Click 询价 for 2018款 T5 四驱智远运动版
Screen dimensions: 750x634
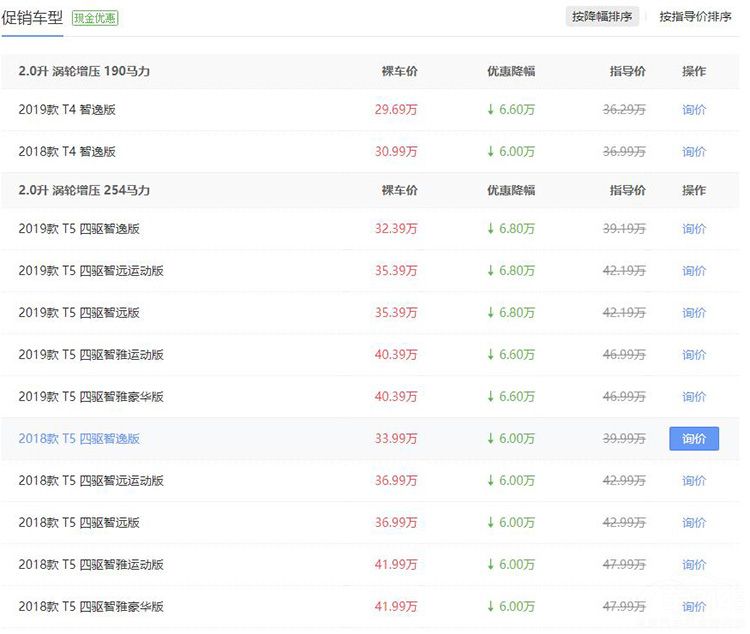pos(694,481)
